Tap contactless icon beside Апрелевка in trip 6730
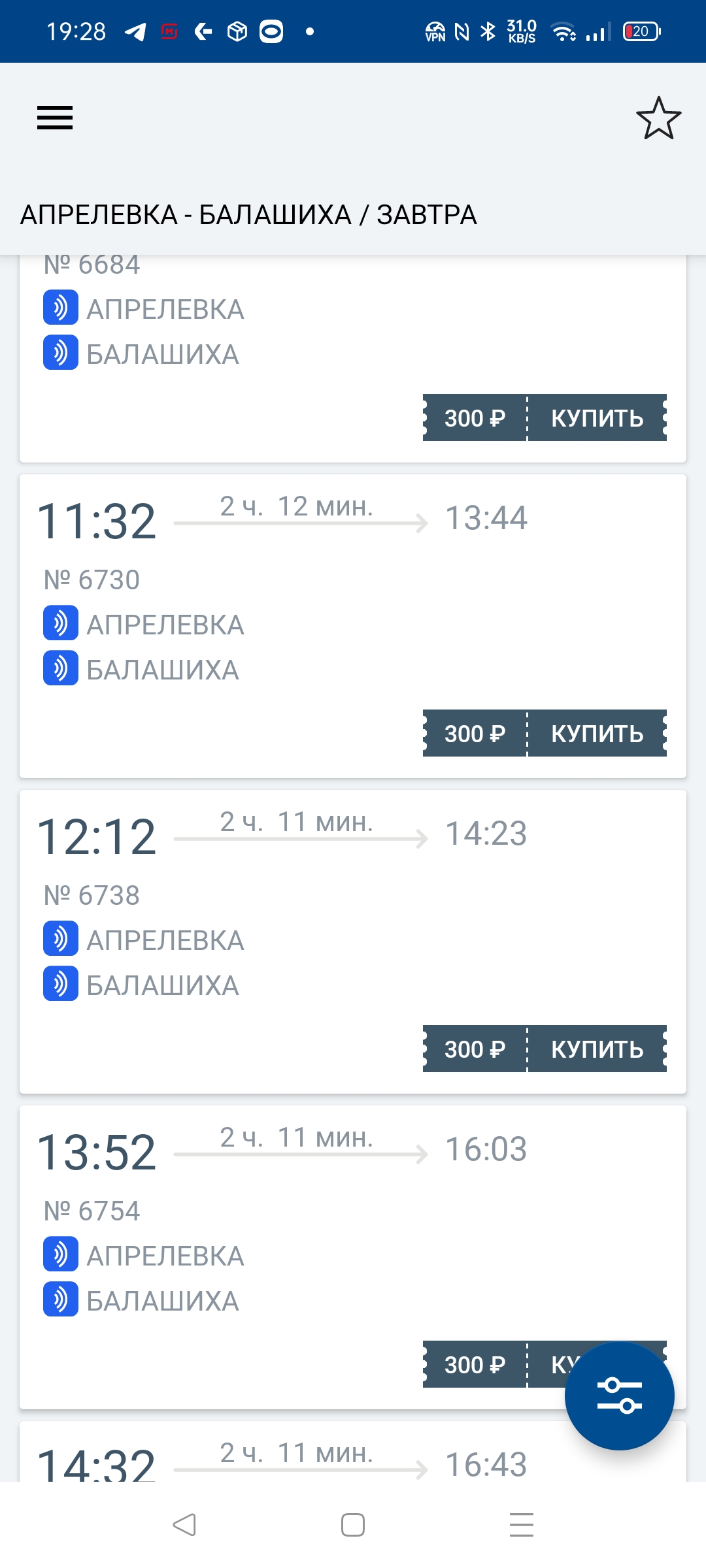Screen dimensions: 706x1568 click(61, 623)
